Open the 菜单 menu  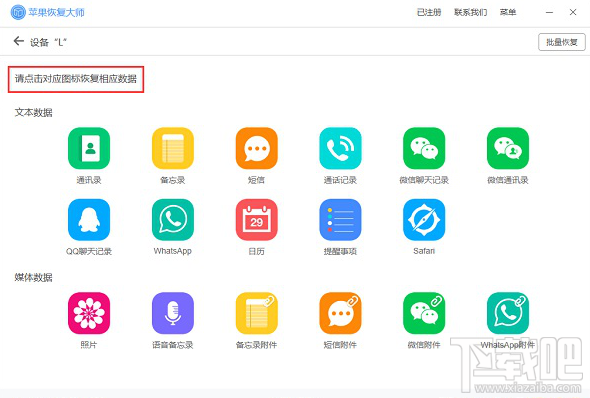[x=508, y=12]
